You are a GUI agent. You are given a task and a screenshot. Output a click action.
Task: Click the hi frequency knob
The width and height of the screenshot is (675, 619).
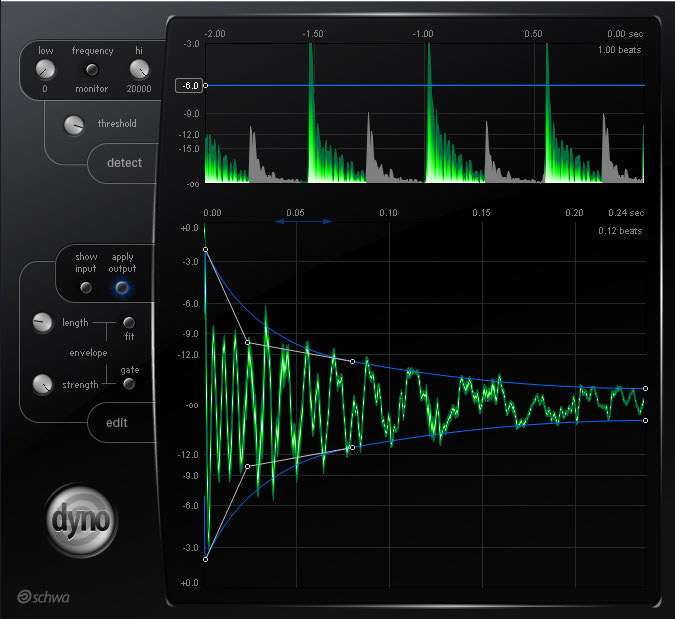(139, 70)
